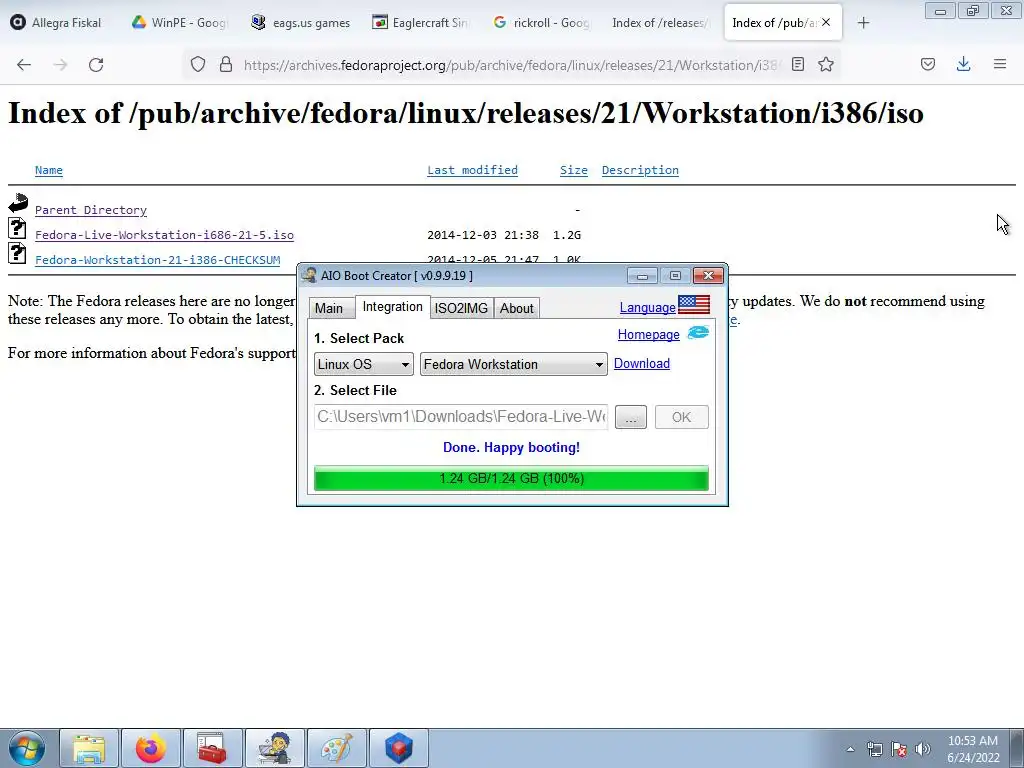Switch to the Eaglercraft browser tab

(421, 23)
